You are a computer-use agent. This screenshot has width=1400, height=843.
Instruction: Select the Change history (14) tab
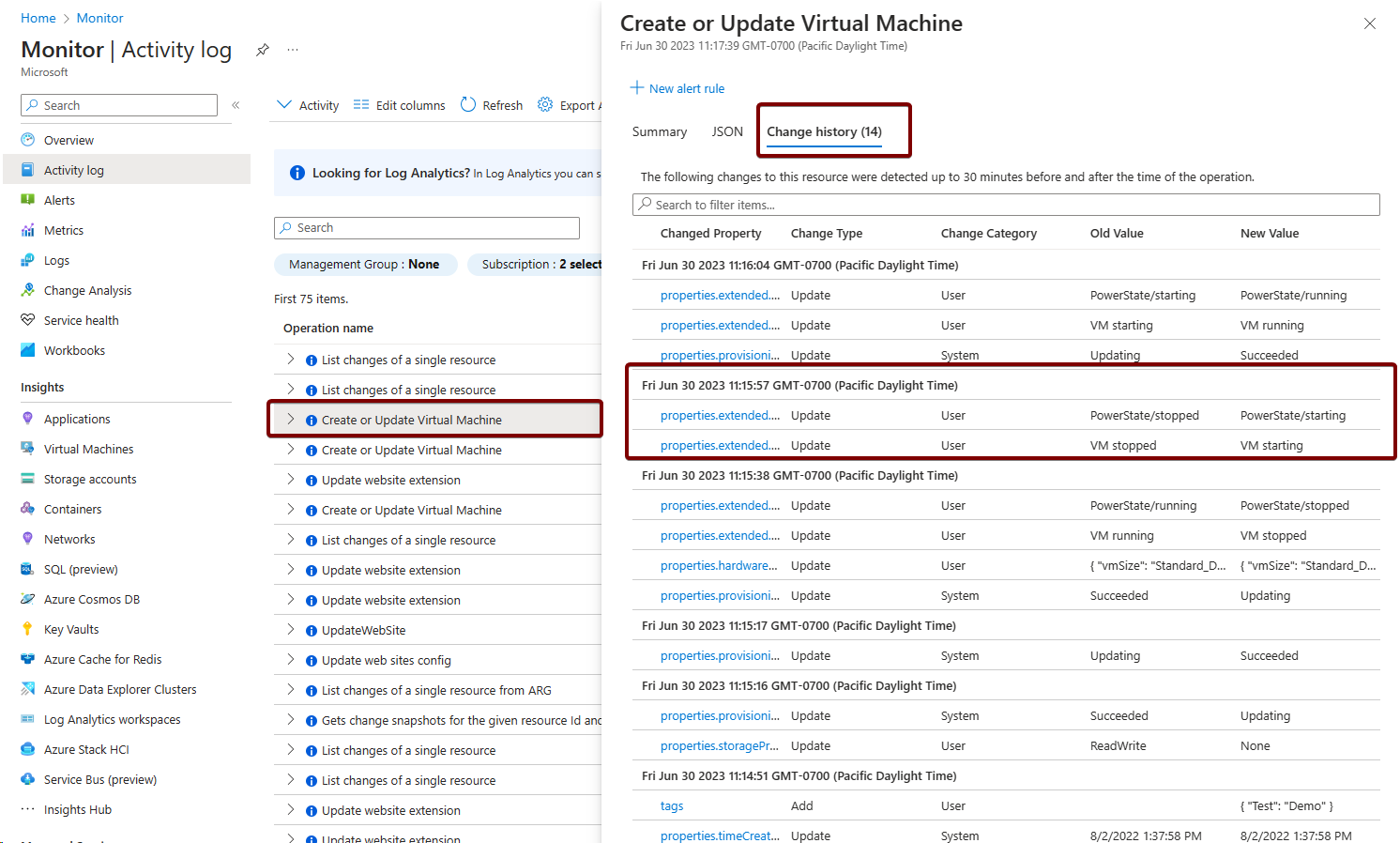point(824,131)
